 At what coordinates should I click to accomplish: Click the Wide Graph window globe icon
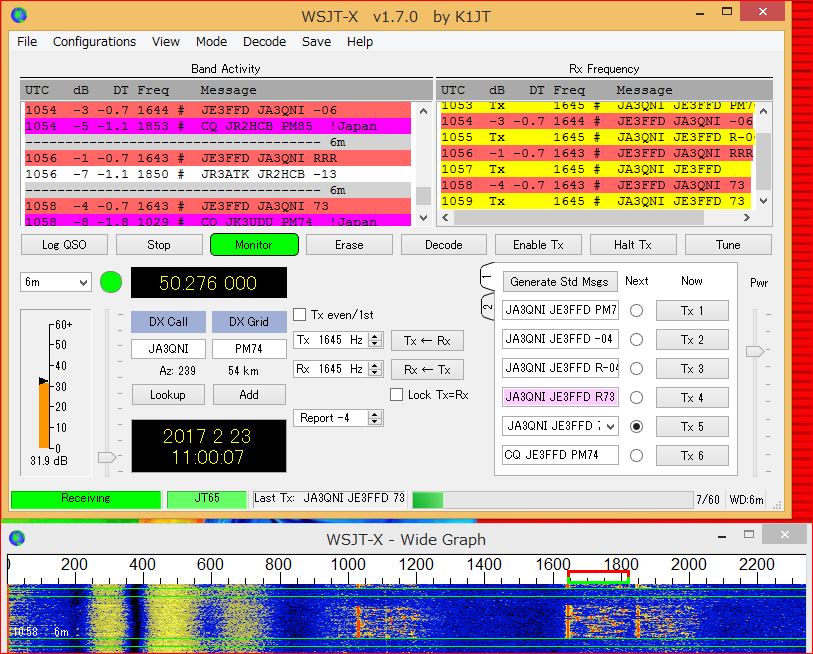point(16,539)
